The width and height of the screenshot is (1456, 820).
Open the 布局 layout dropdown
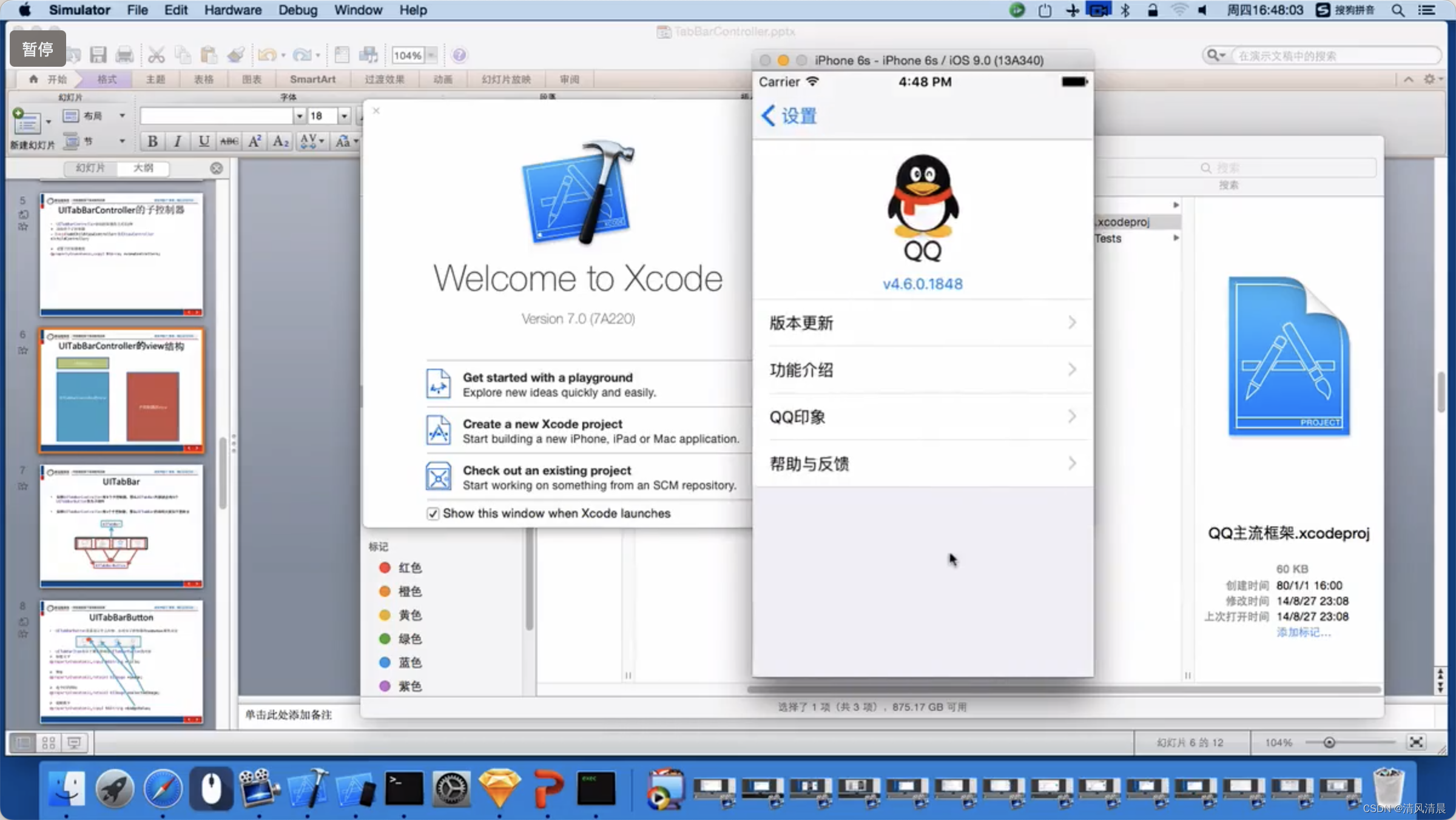(x=122, y=115)
